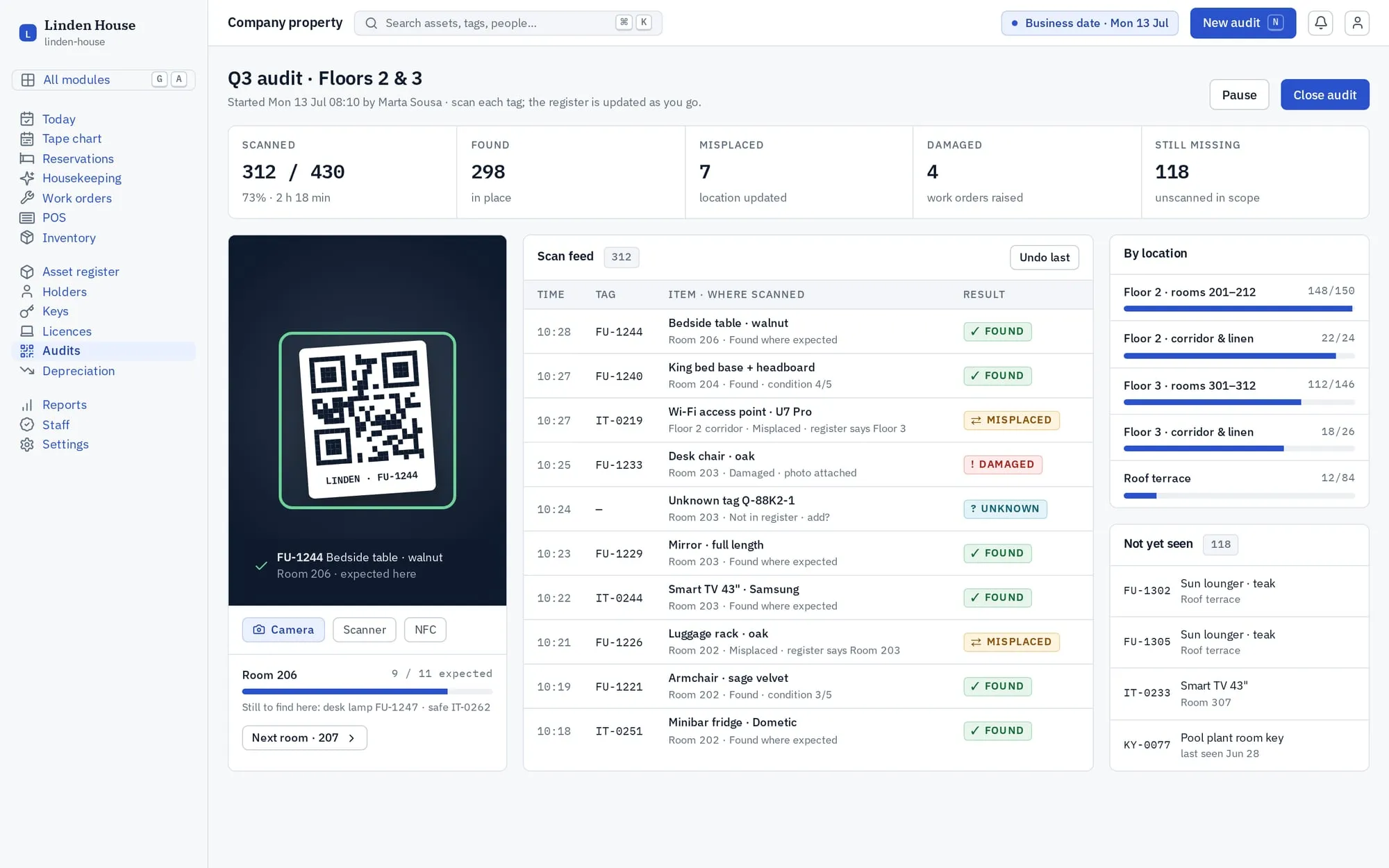Image resolution: width=1389 pixels, height=868 pixels.
Task: Click the Reservations bed icon
Action: (27, 158)
